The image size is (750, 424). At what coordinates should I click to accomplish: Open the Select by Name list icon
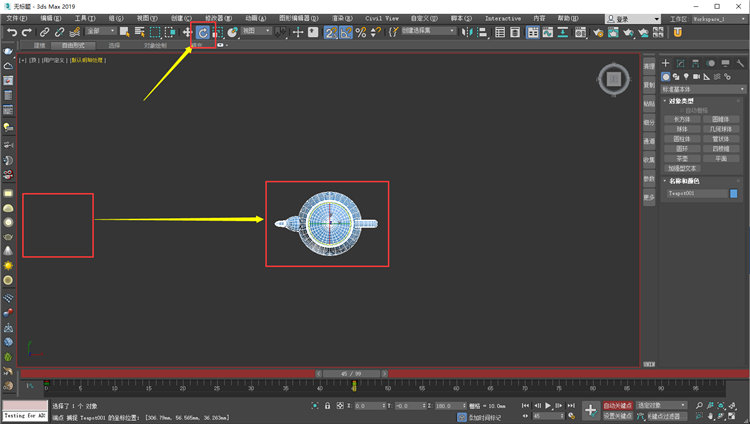pyautogui.click(x=140, y=32)
